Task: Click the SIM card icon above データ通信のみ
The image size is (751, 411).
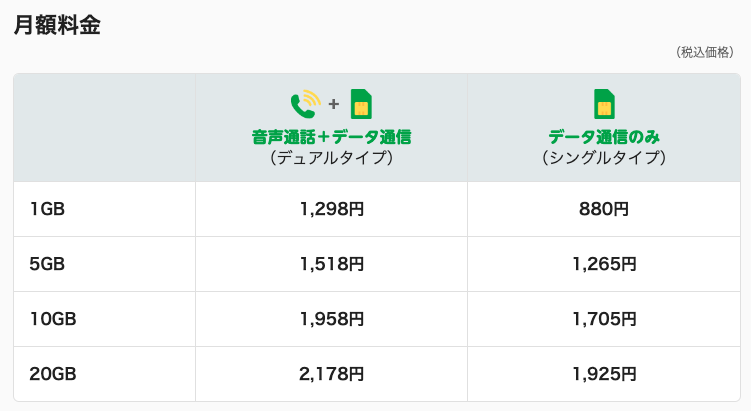Action: (x=604, y=104)
